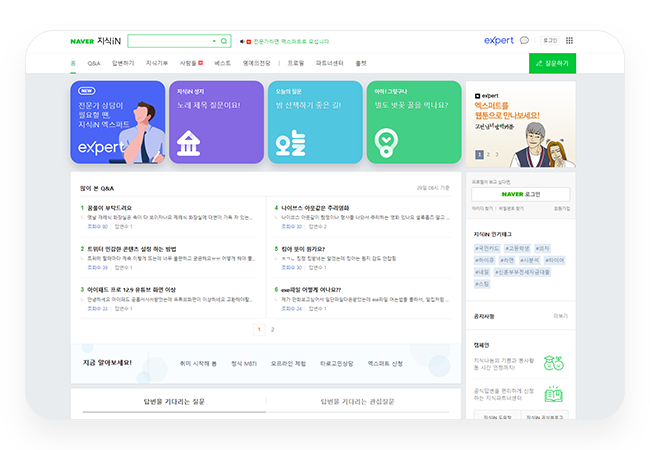Select banner slide indicator 2
The image size is (650, 450).
tap(488, 155)
